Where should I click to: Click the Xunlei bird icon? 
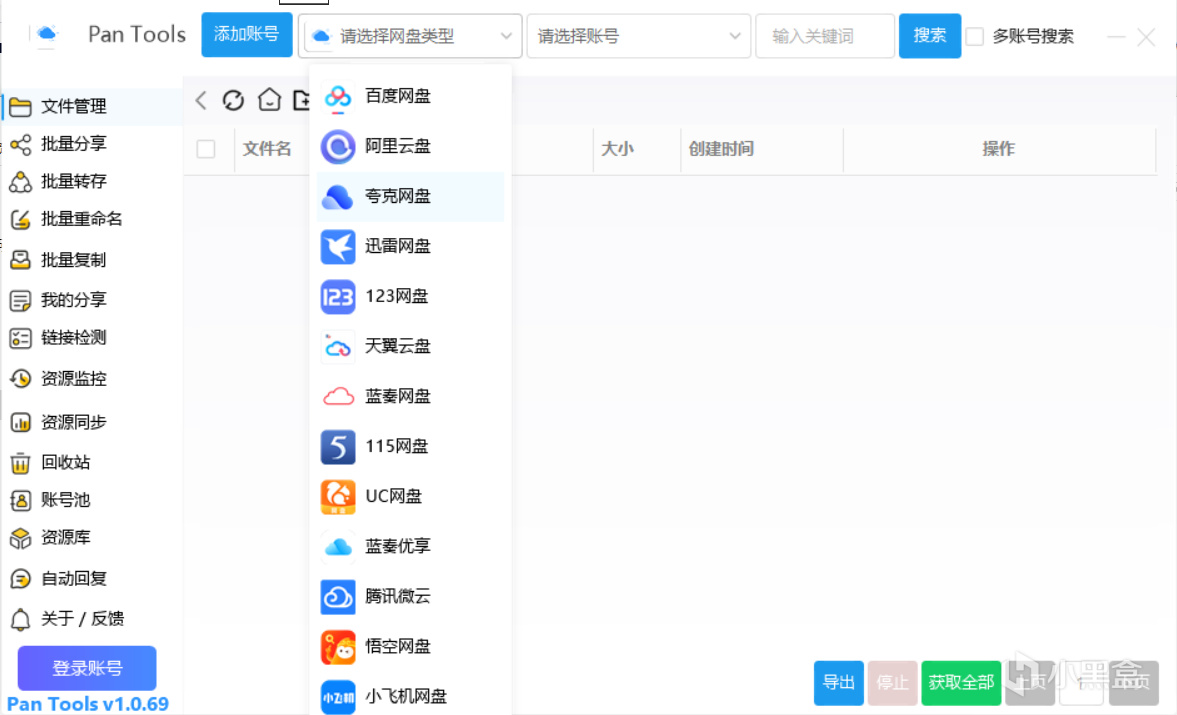[338, 247]
